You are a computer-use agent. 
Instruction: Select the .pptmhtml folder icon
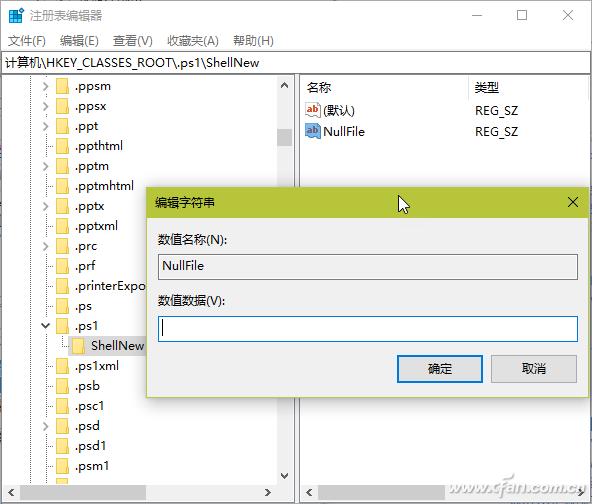coord(62,186)
